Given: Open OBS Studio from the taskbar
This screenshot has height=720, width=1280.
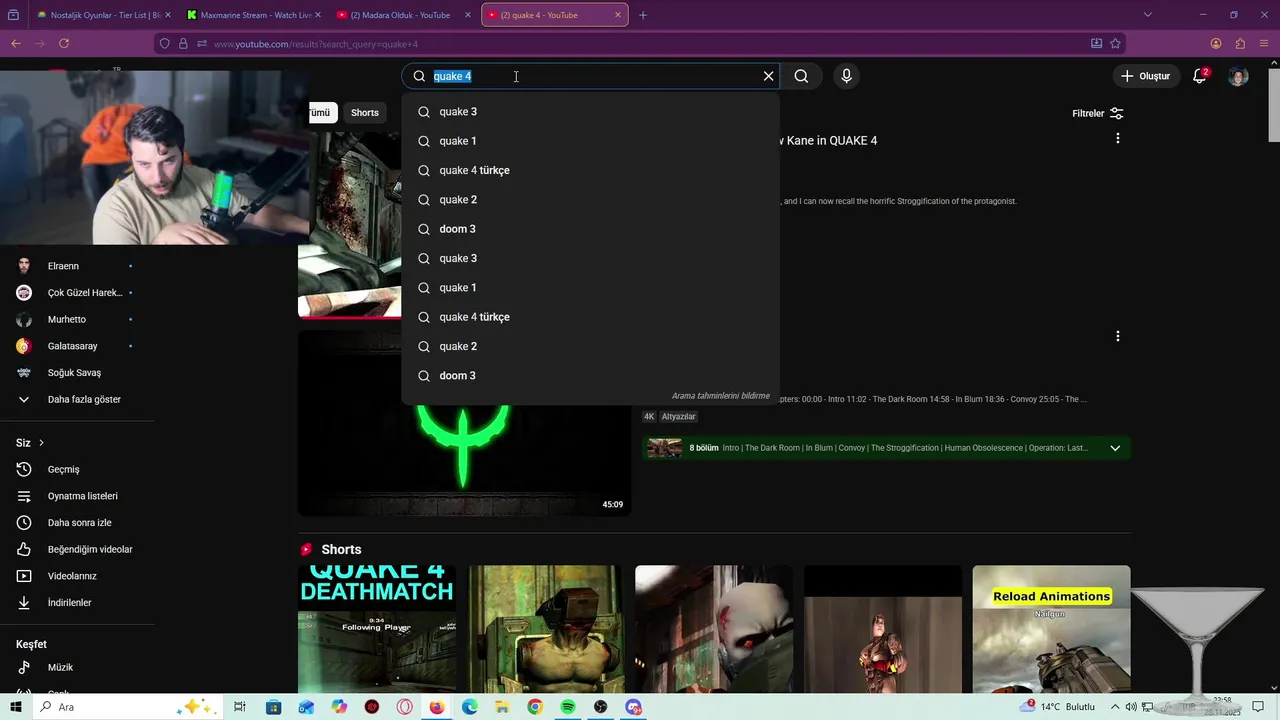Looking at the screenshot, I should 600,707.
